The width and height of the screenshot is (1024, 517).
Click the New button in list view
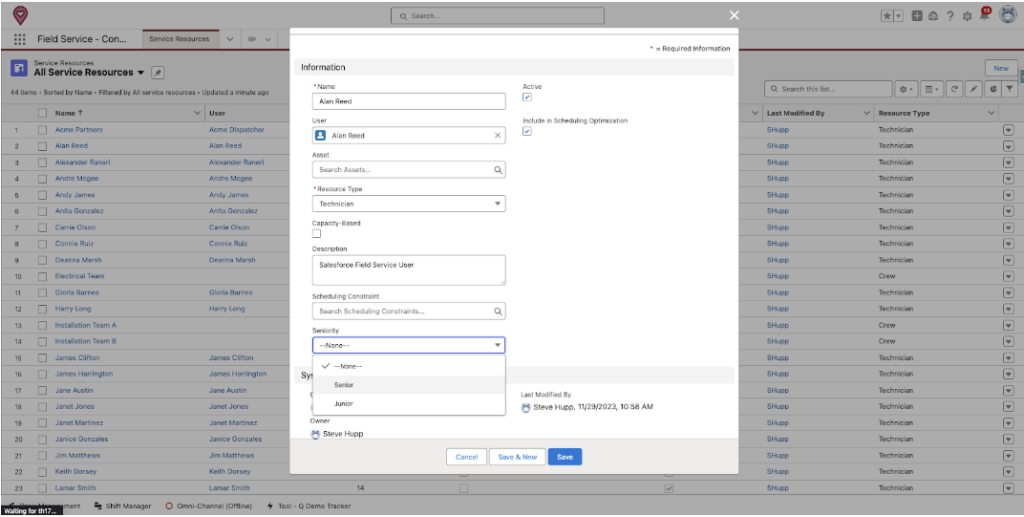[1000, 68]
